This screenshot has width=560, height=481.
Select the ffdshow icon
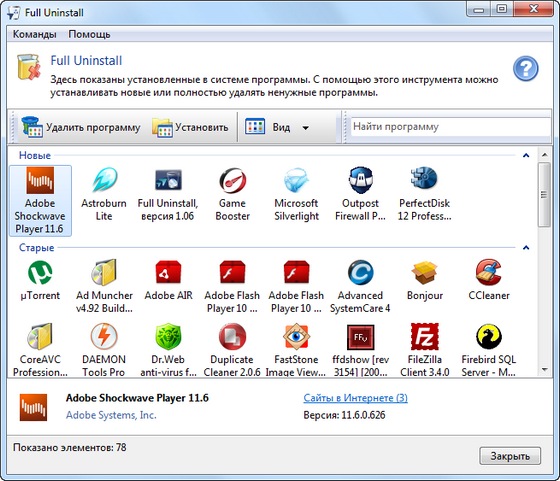click(360, 337)
